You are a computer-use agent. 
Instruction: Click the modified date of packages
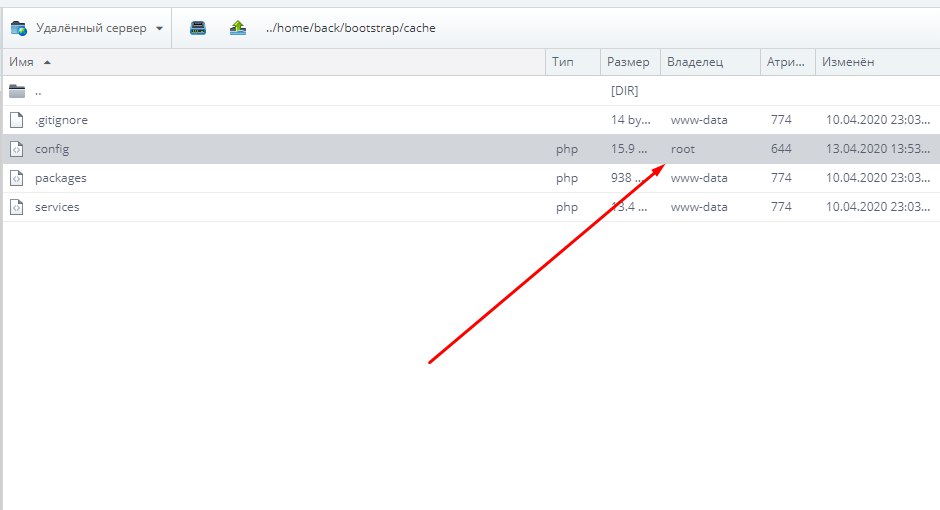click(x=878, y=178)
